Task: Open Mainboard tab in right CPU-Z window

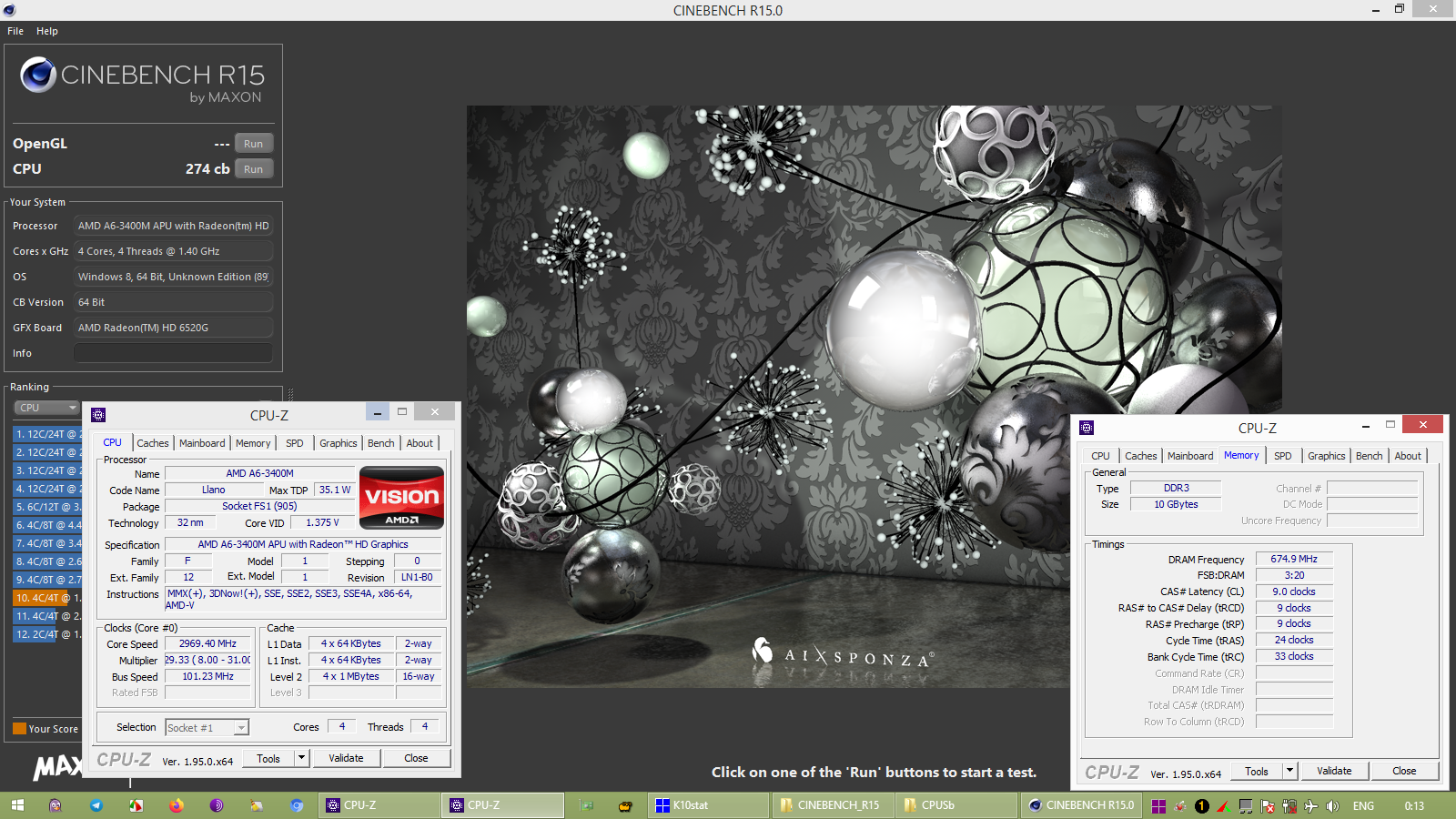Action: coord(1190,456)
